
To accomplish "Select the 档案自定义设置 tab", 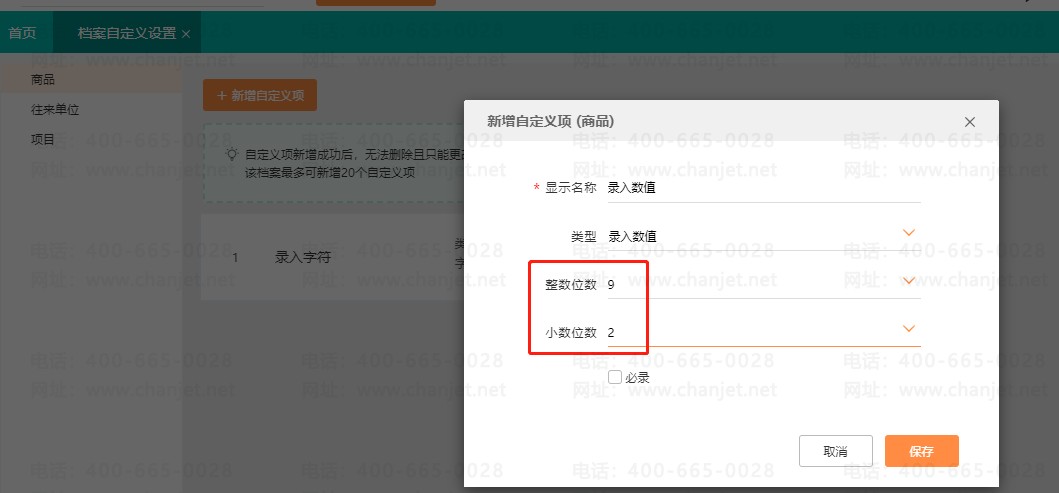I will coord(127,33).
